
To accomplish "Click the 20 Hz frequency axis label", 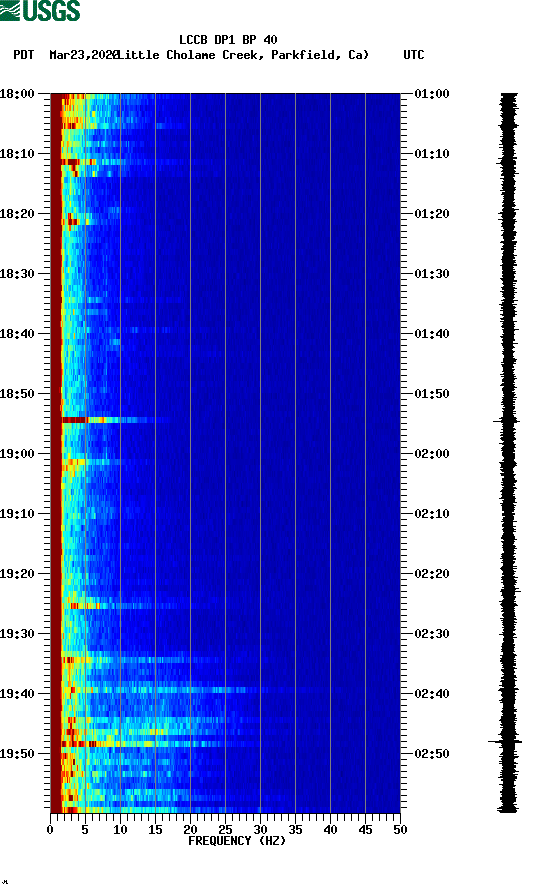I will (x=190, y=830).
